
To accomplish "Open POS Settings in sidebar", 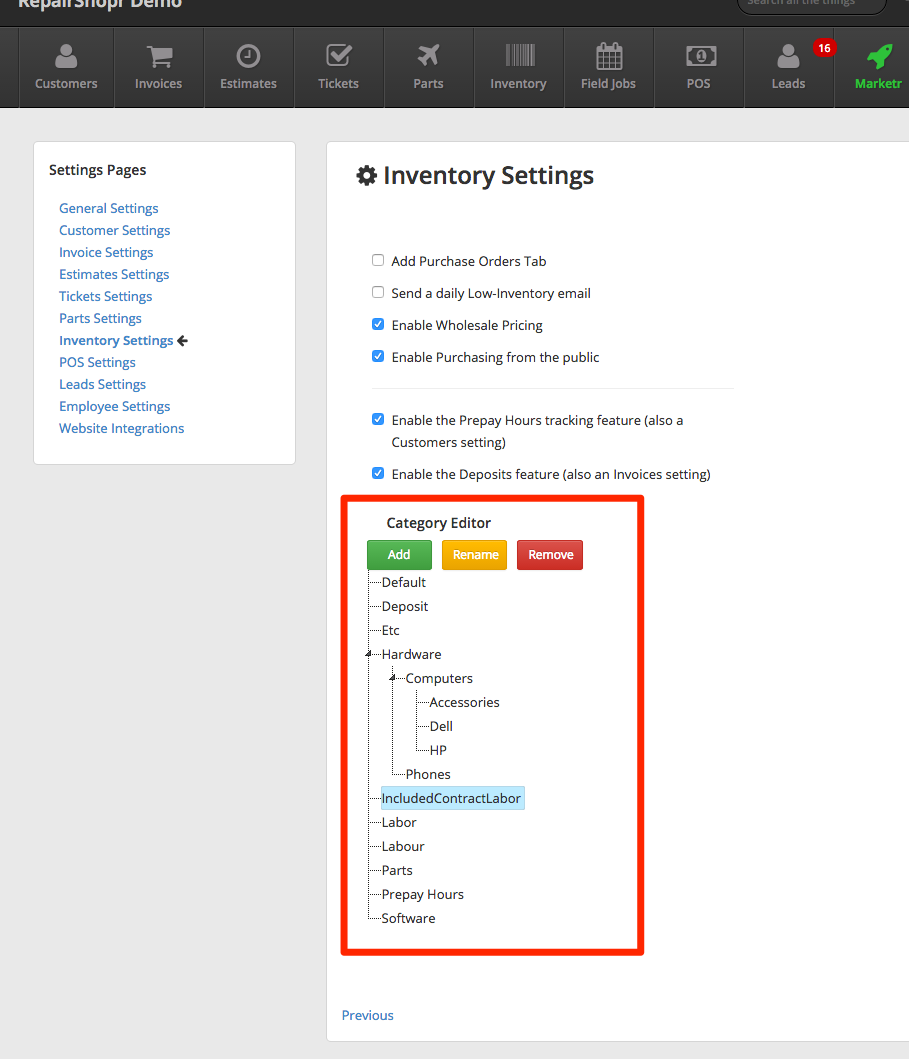I will point(97,362).
